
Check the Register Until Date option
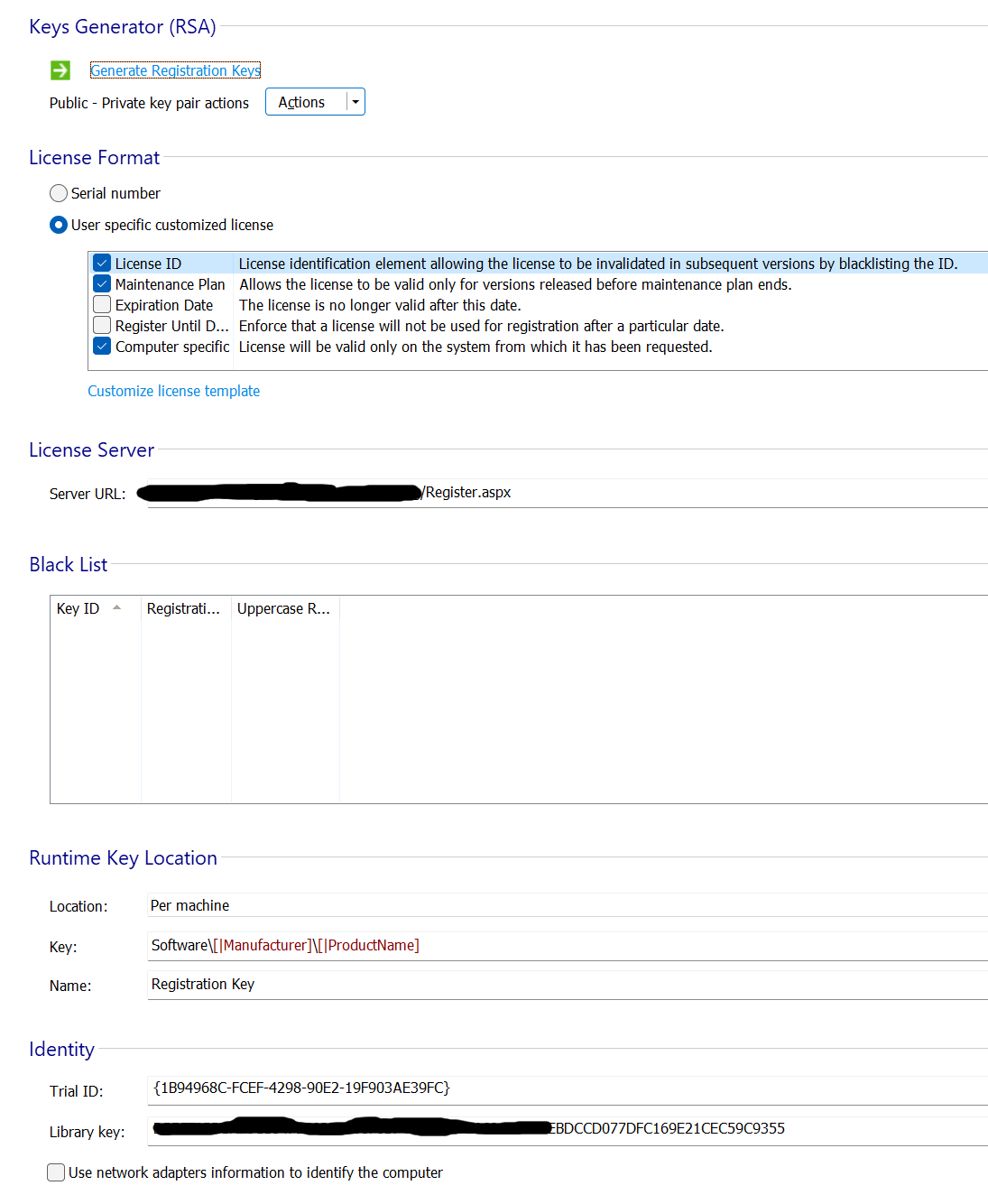click(102, 326)
